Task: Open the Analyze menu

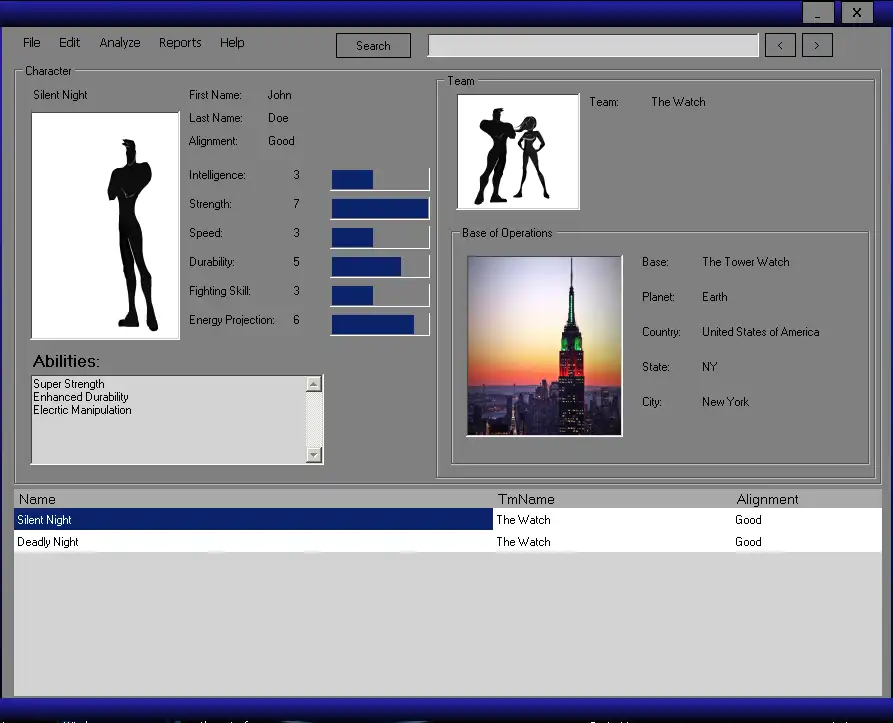Action: click(120, 43)
